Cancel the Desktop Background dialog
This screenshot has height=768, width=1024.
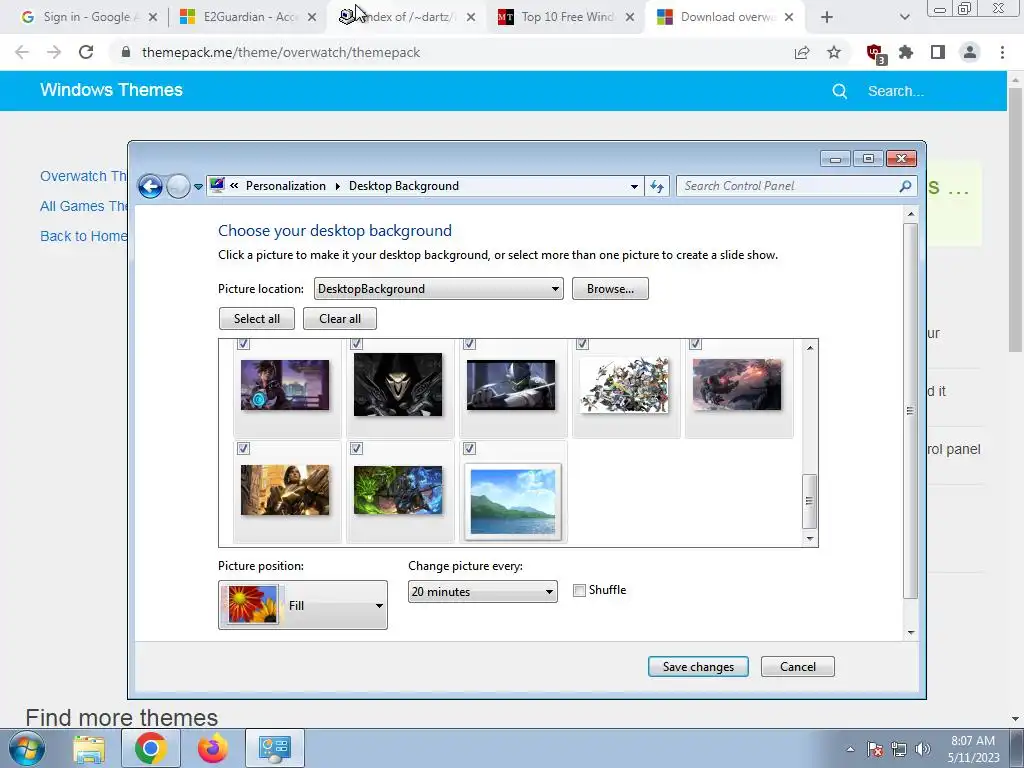pos(797,667)
